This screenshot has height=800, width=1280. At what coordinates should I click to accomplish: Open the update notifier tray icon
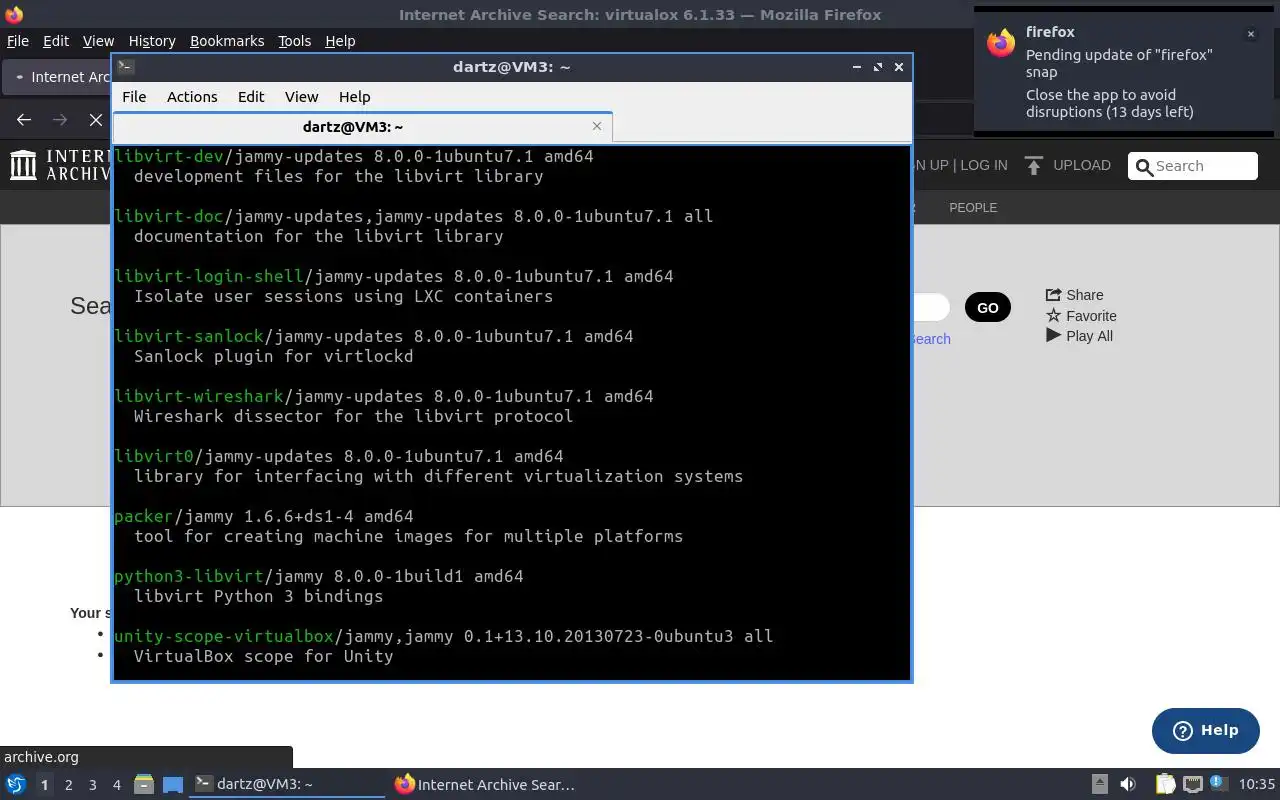pyautogui.click(x=1218, y=783)
